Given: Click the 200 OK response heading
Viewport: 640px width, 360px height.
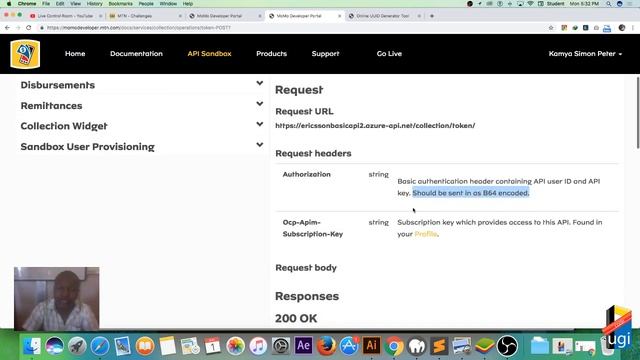Looking at the screenshot, I should (296, 318).
